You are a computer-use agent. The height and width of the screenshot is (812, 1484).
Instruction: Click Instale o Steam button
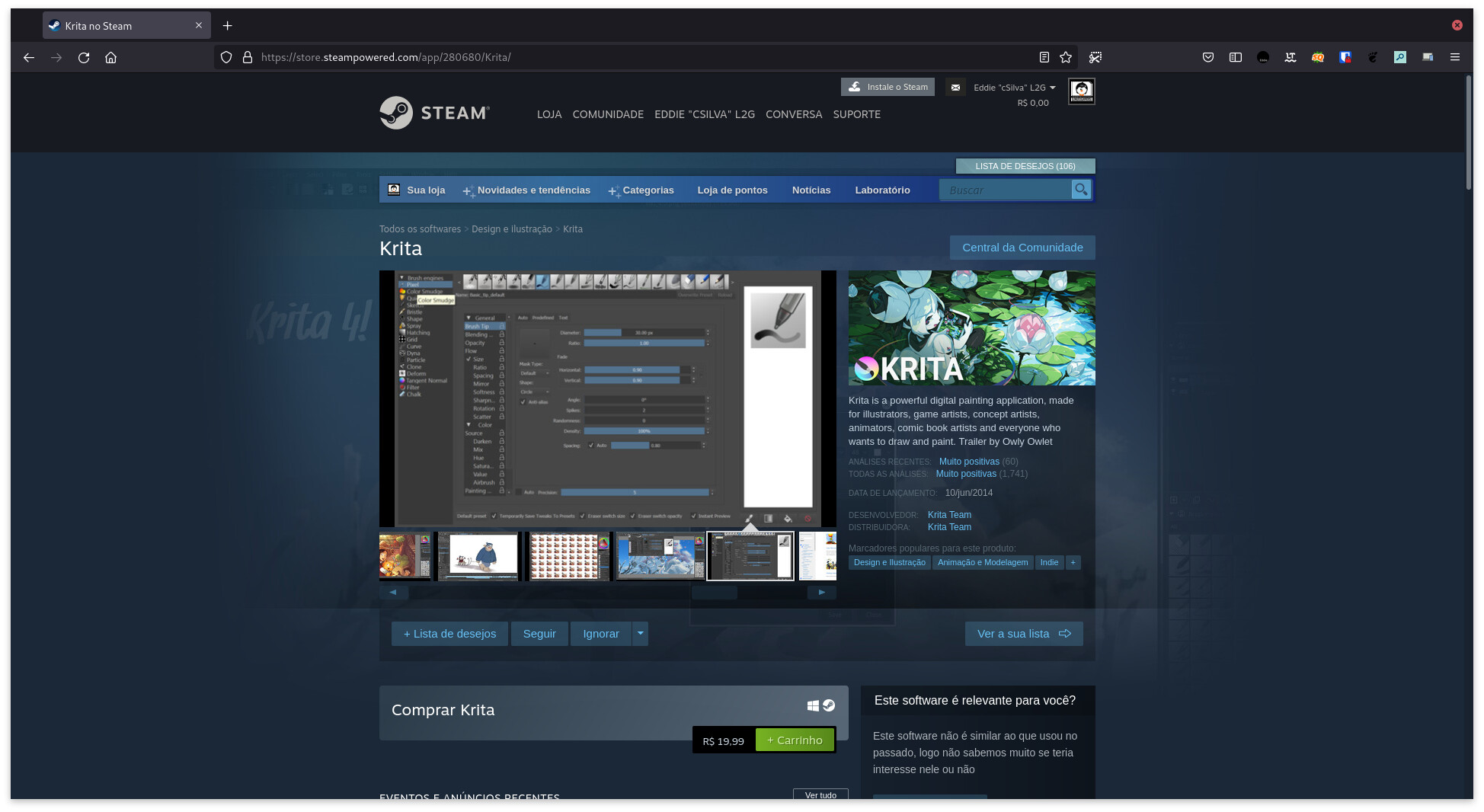(x=888, y=87)
